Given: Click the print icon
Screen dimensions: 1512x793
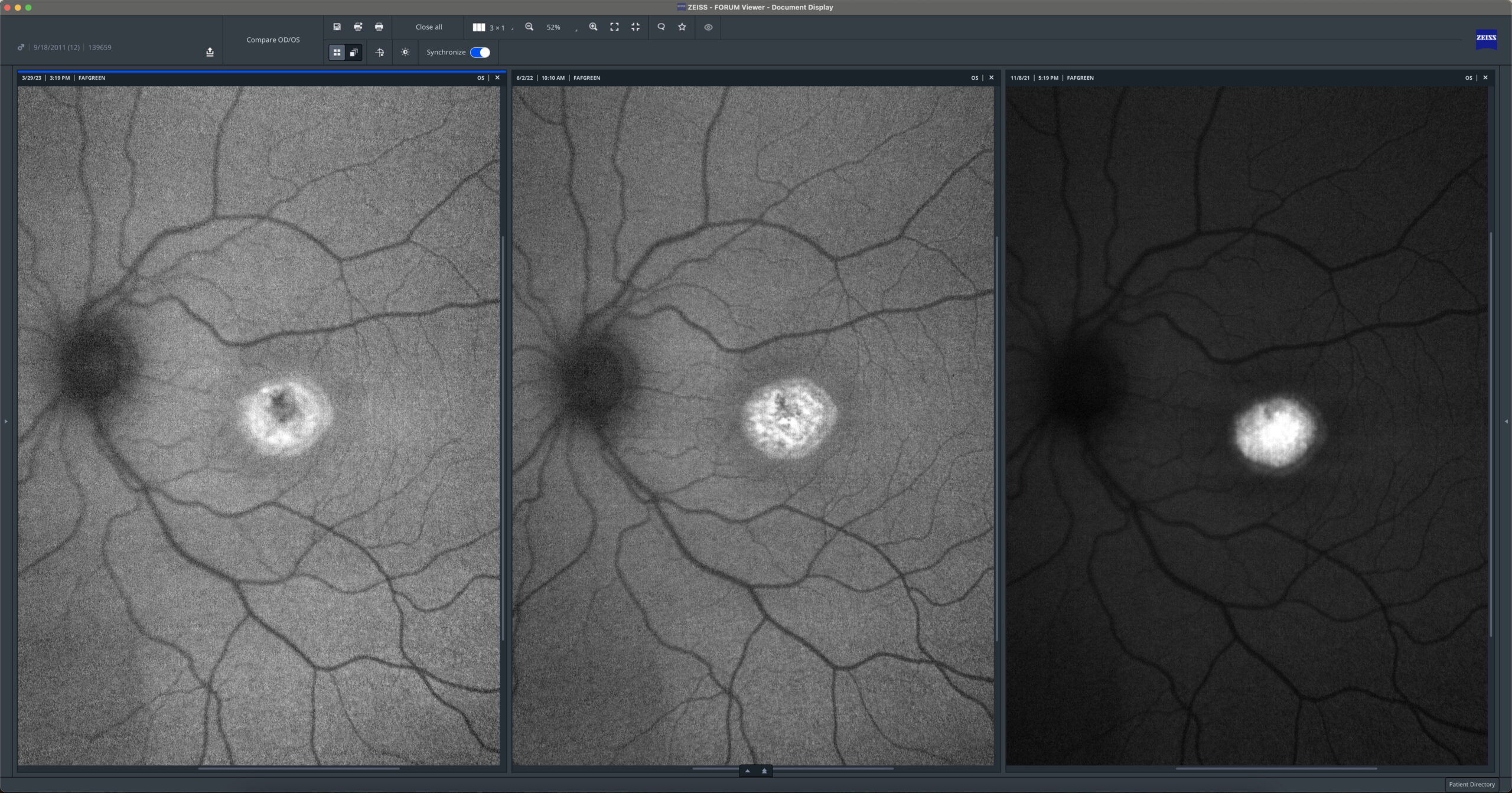Looking at the screenshot, I should click(379, 27).
